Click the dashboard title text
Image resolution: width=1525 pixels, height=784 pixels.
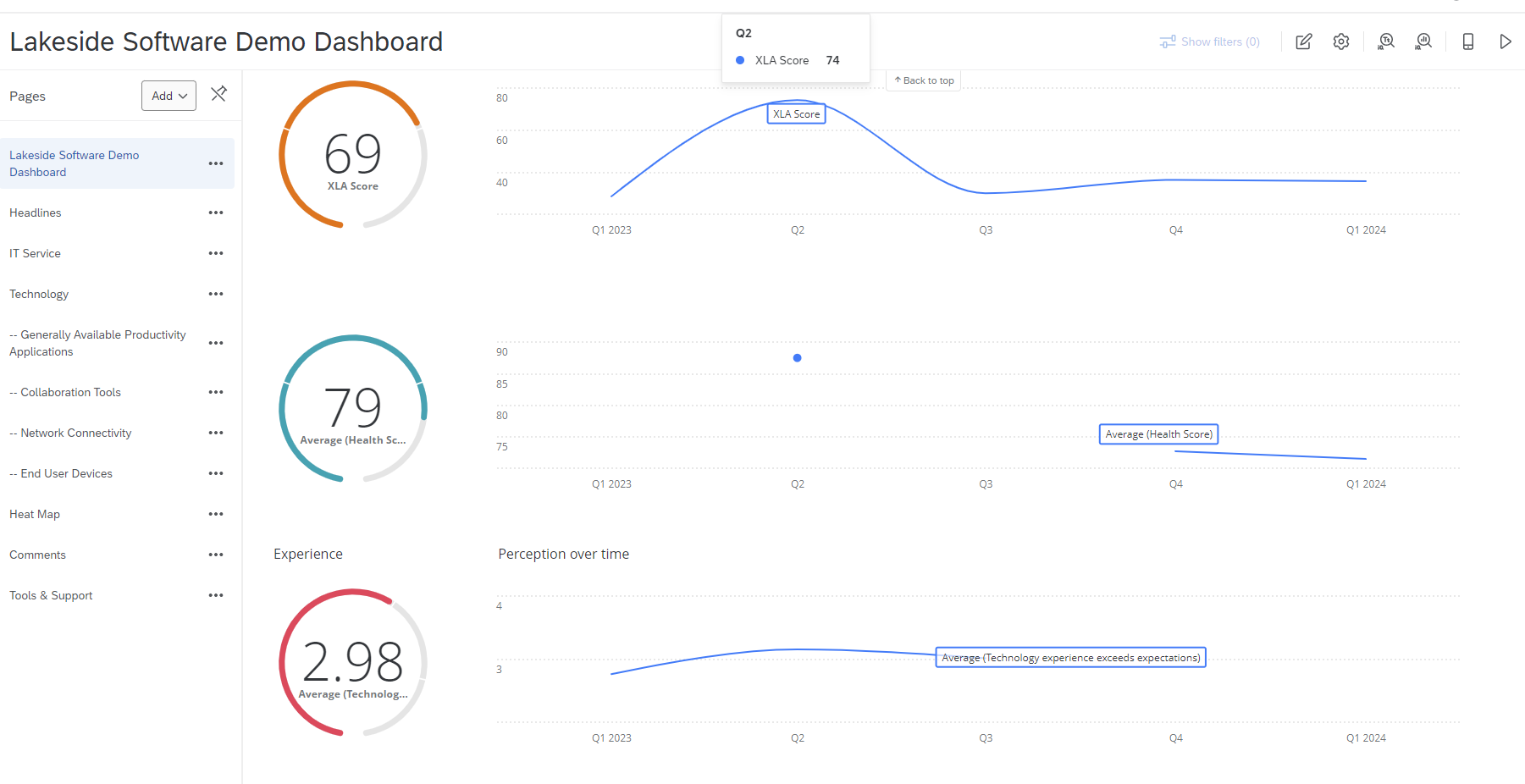point(226,41)
